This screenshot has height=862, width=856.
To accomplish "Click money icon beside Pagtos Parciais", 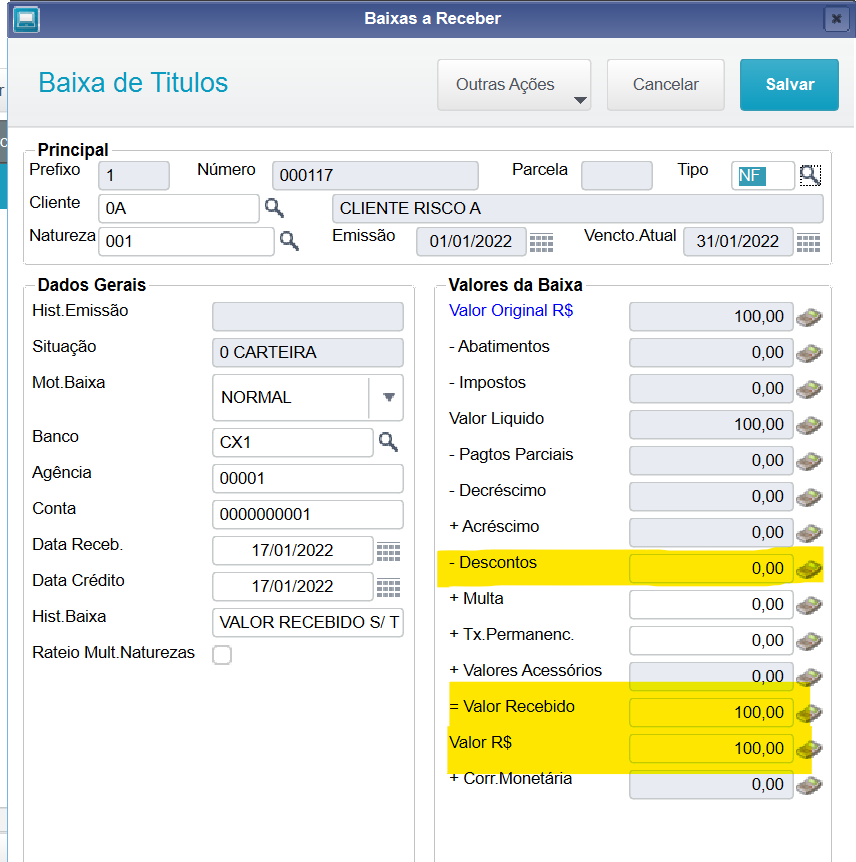I will pos(809,461).
